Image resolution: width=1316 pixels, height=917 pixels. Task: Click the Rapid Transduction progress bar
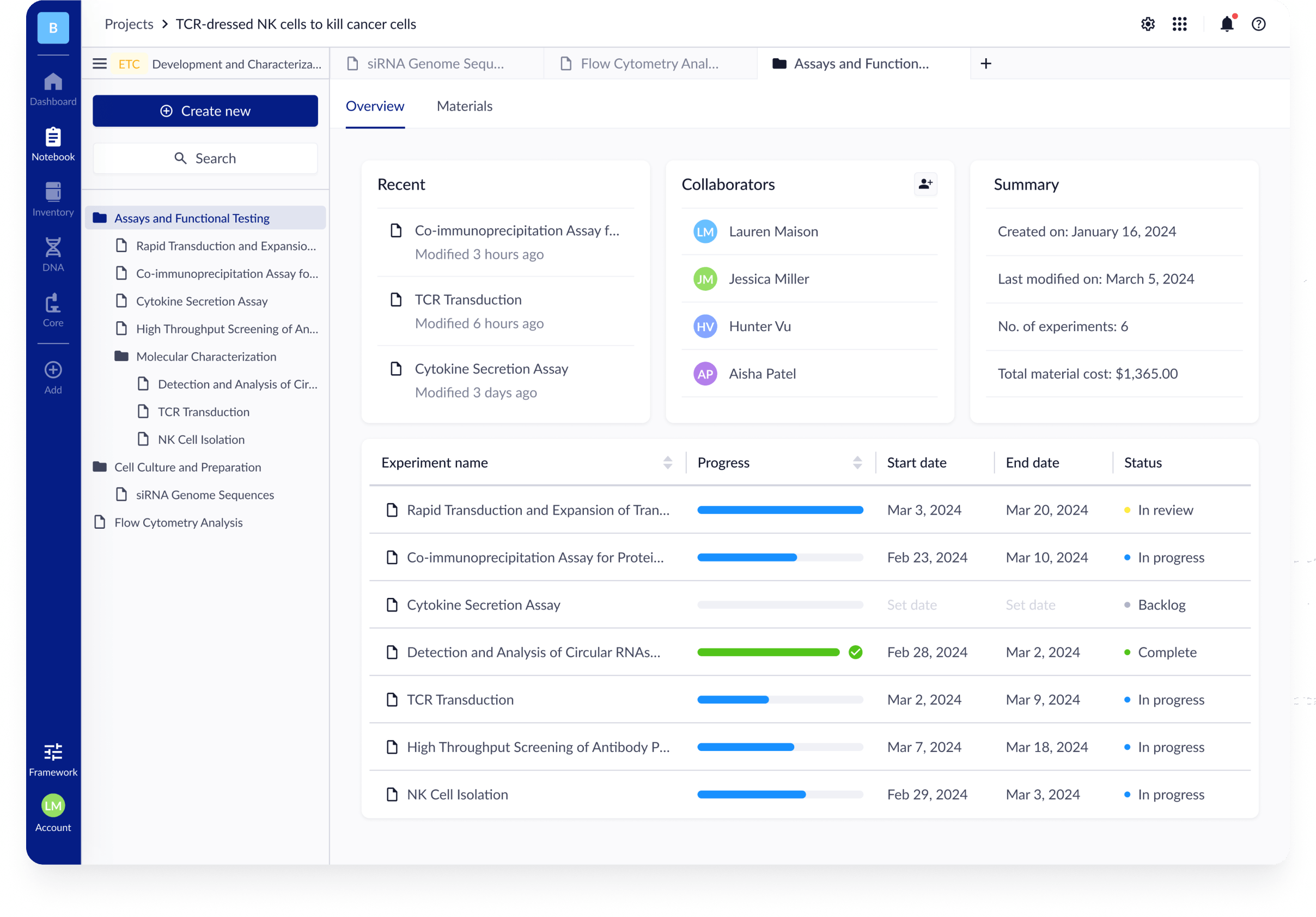[x=779, y=510]
